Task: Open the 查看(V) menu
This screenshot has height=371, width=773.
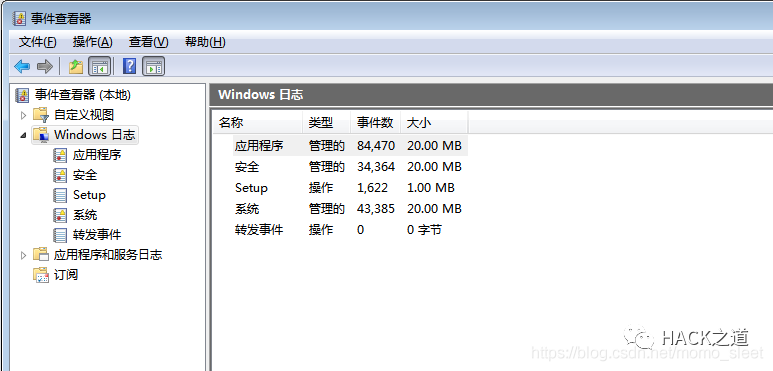Action: tap(148, 42)
